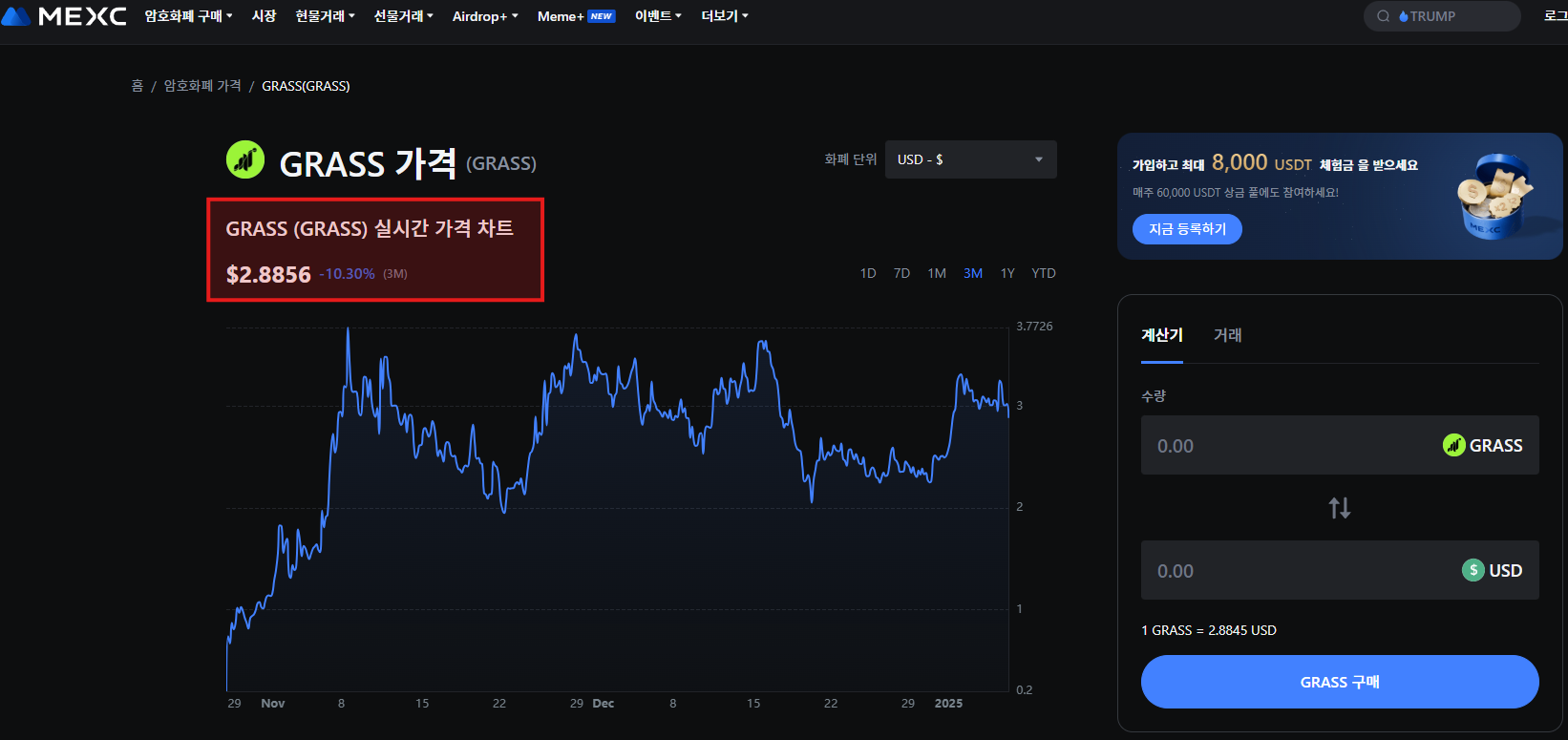Click the Dec label on chart axis
This screenshot has height=740, width=1568.
pyautogui.click(x=604, y=704)
